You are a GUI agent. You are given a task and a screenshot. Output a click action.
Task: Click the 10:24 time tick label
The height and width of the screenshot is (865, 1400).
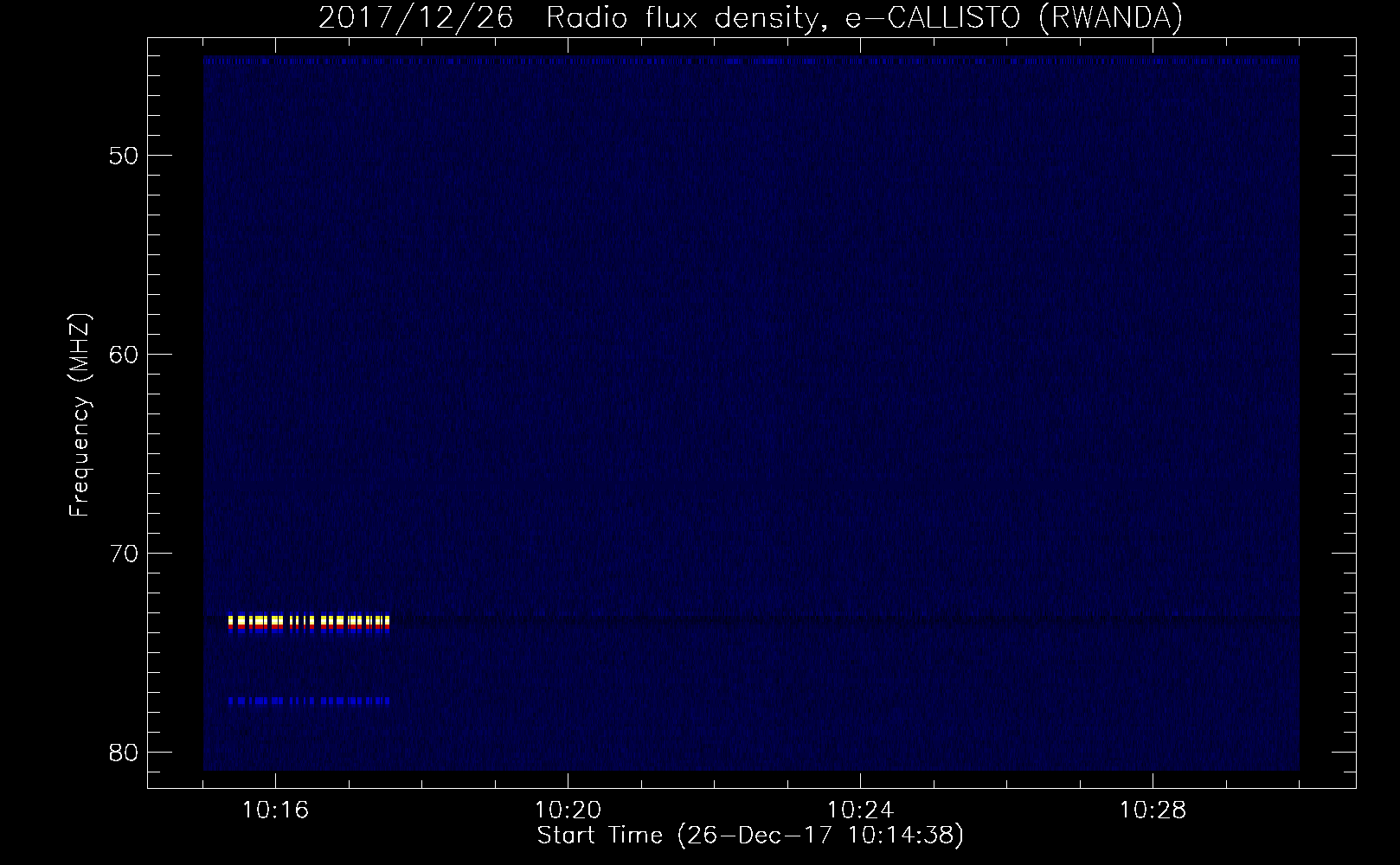[x=860, y=811]
